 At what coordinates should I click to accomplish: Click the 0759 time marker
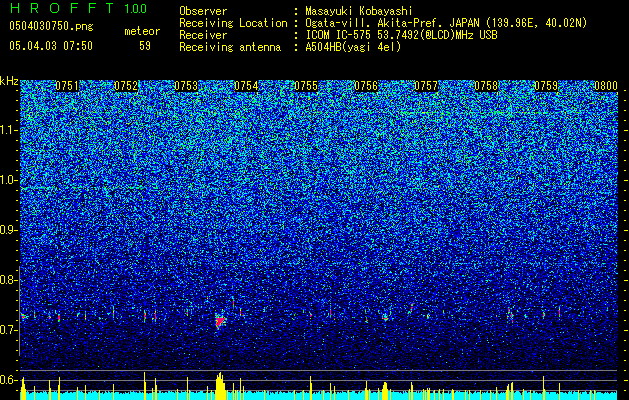[546, 86]
